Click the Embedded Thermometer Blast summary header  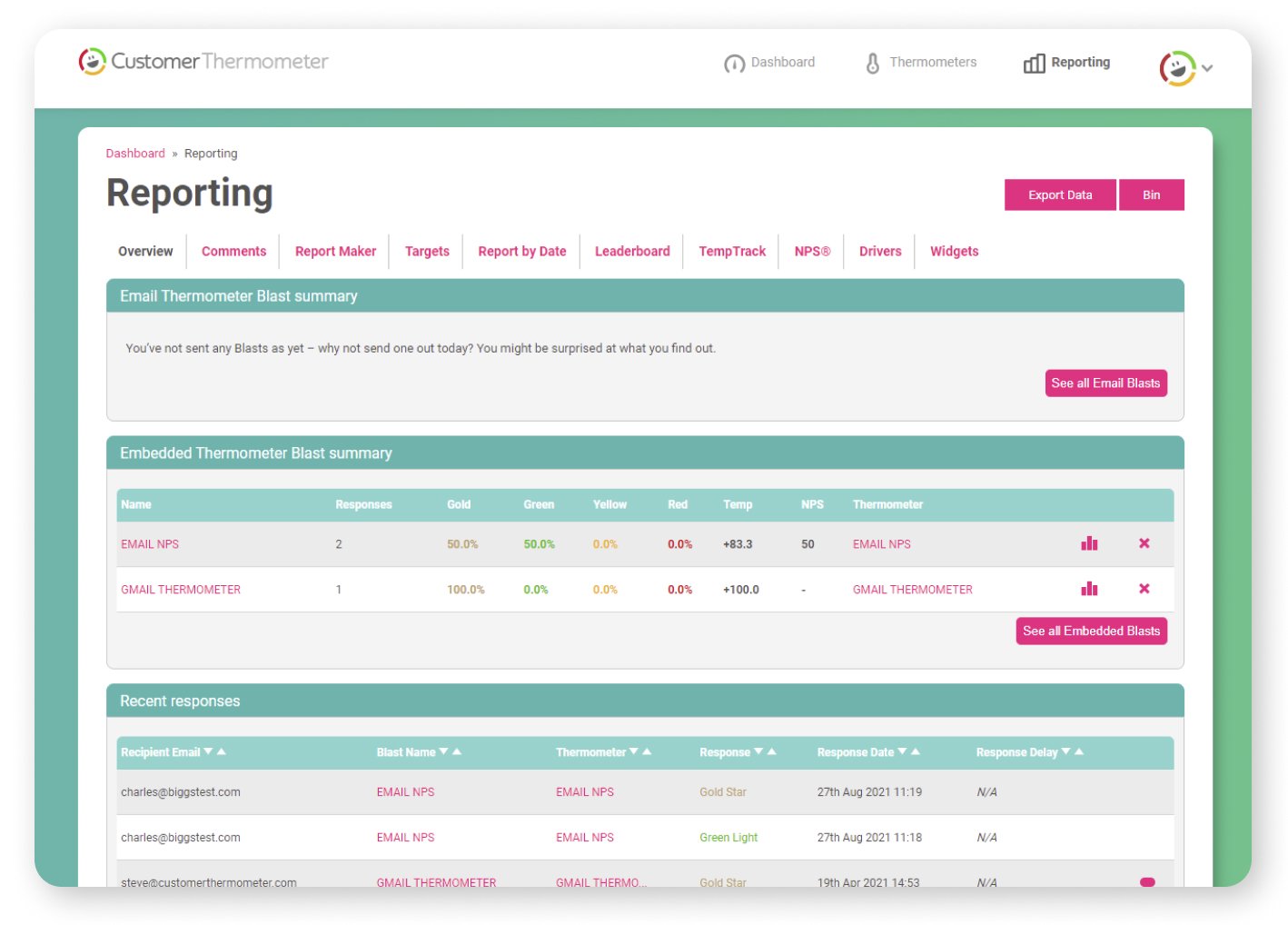tap(645, 453)
